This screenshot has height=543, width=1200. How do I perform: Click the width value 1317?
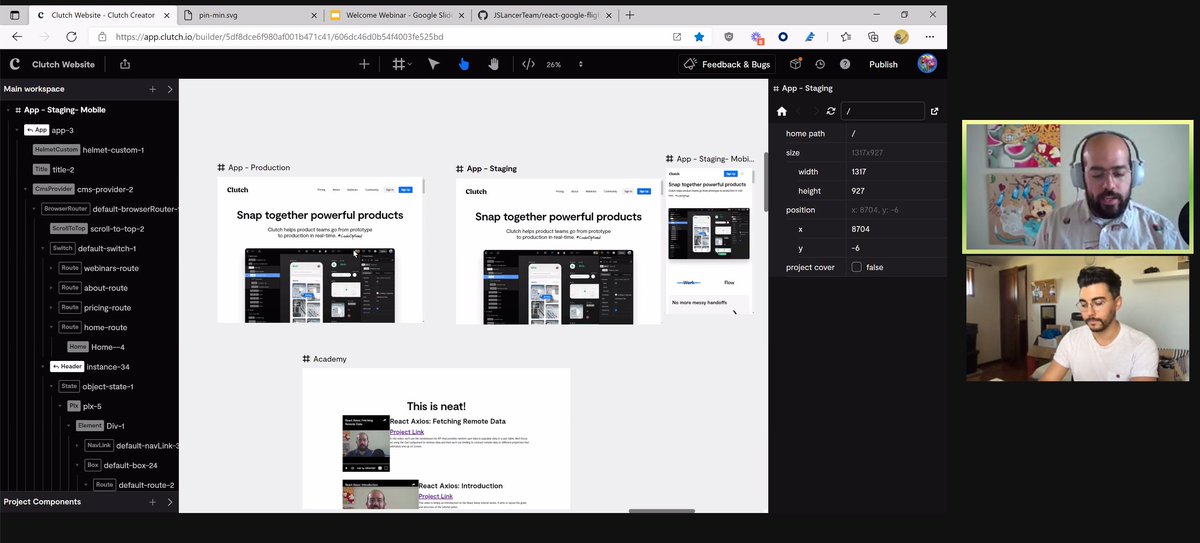[859, 172]
